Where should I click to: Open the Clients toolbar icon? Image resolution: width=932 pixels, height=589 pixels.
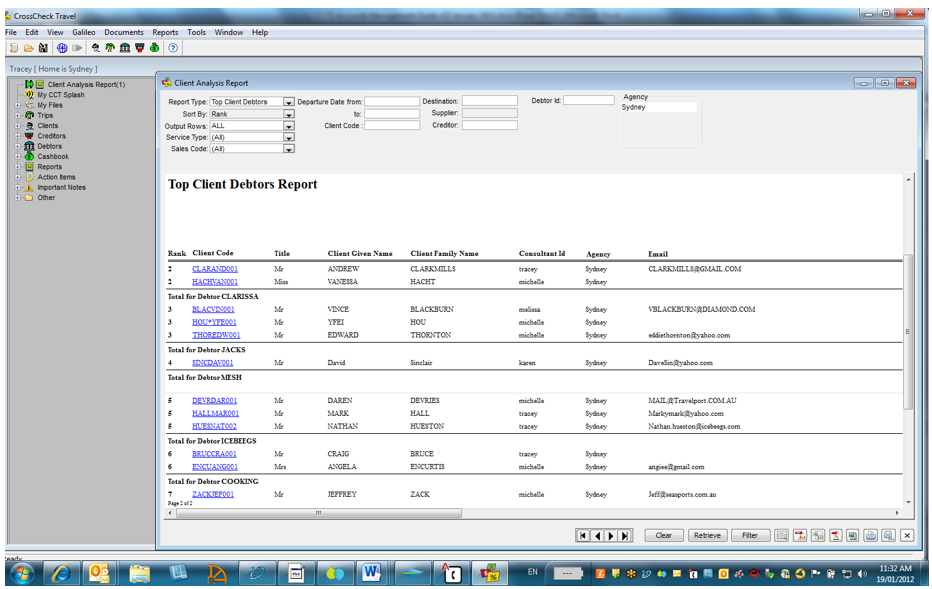point(97,47)
